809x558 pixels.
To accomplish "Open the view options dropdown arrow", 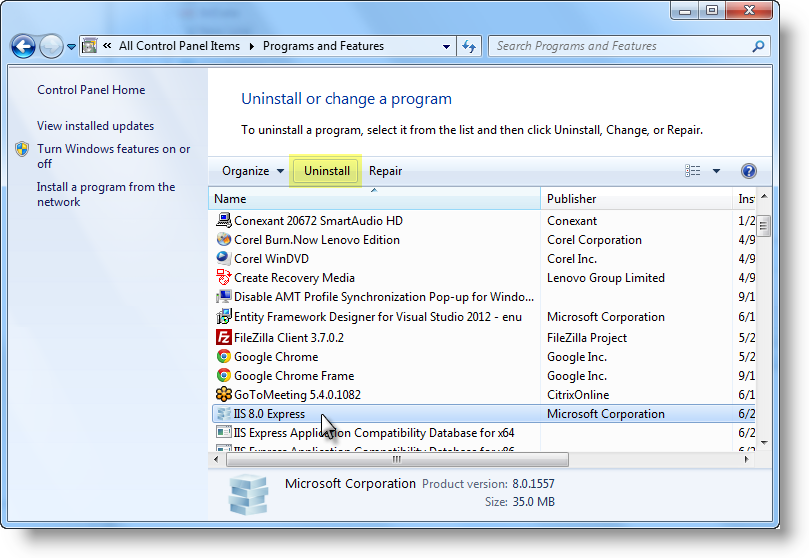I will 716,171.
